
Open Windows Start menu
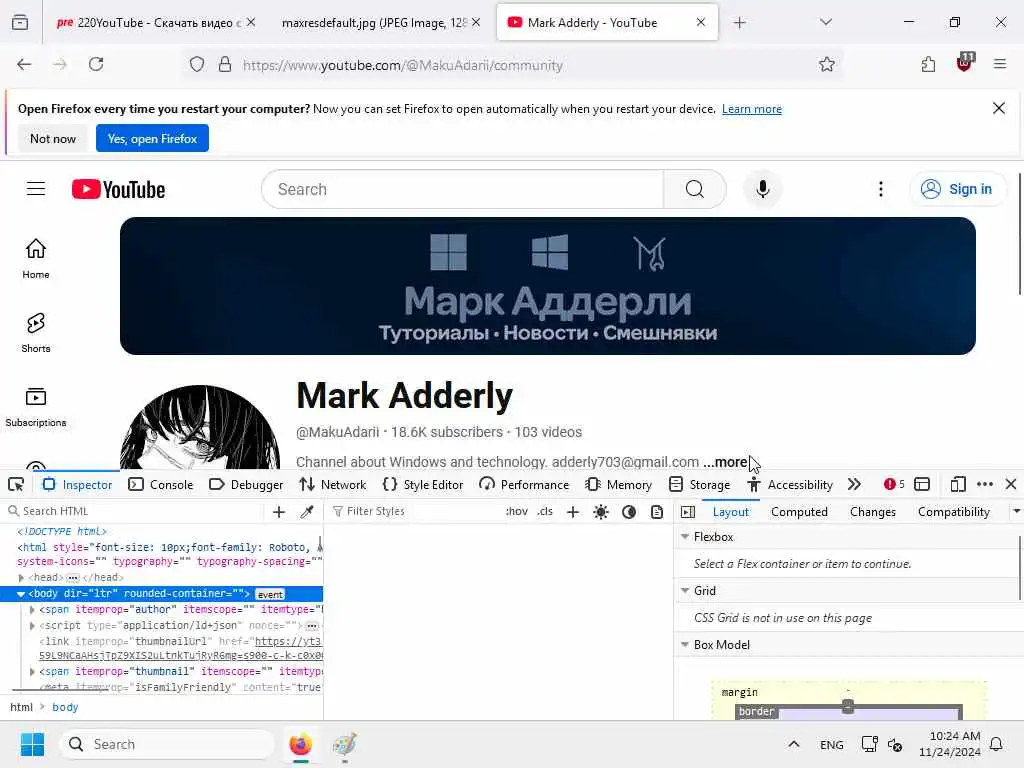(32, 744)
